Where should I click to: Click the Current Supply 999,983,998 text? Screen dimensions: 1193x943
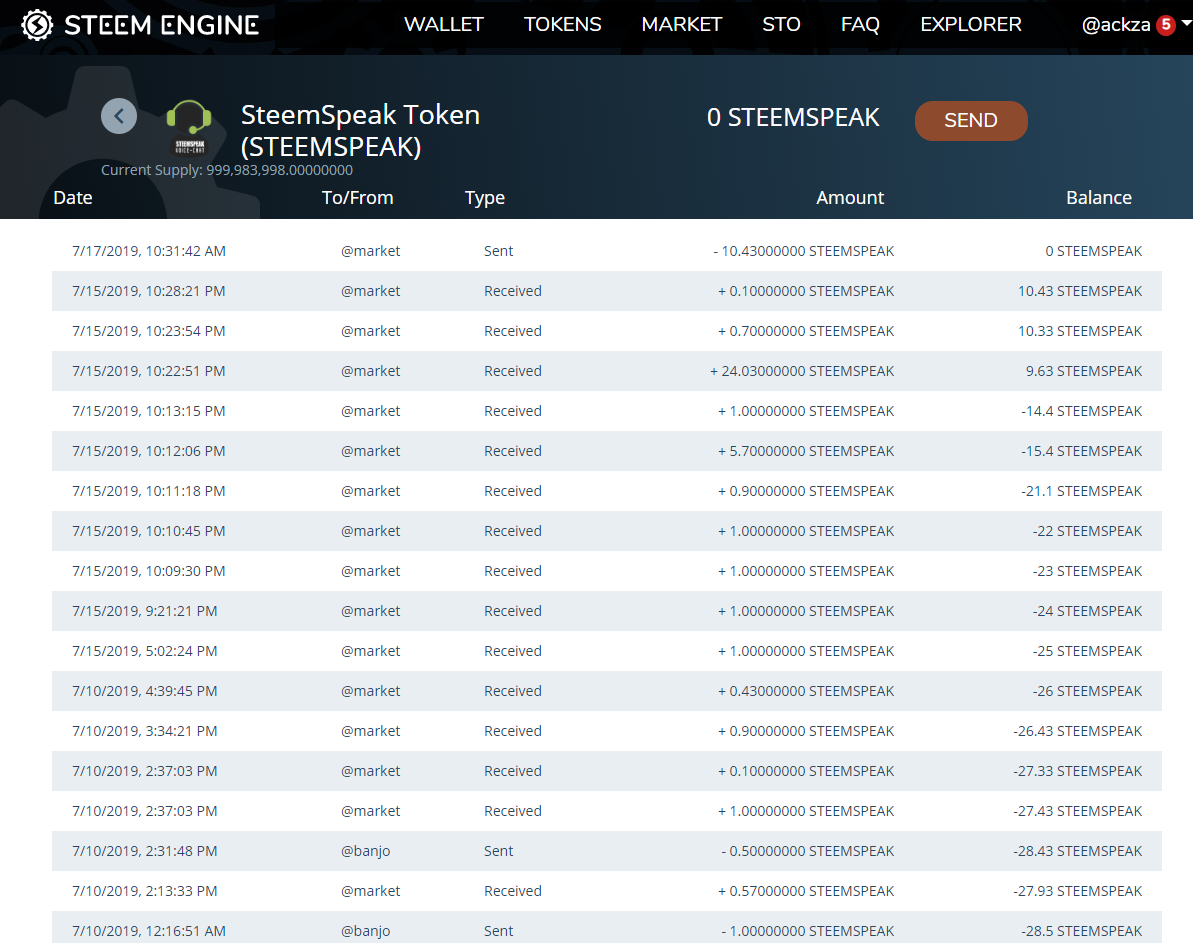click(227, 170)
